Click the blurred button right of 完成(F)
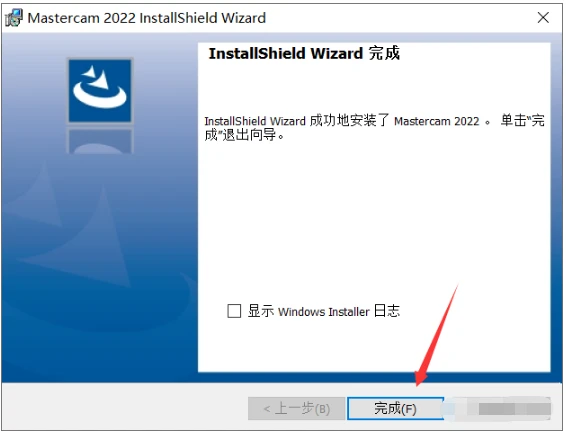The width and height of the screenshot is (566, 432). (502, 409)
